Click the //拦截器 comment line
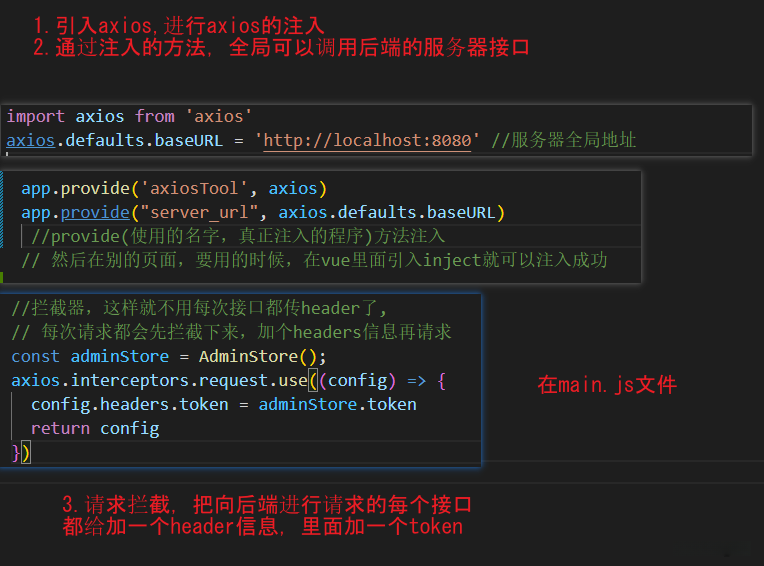 pos(198,308)
